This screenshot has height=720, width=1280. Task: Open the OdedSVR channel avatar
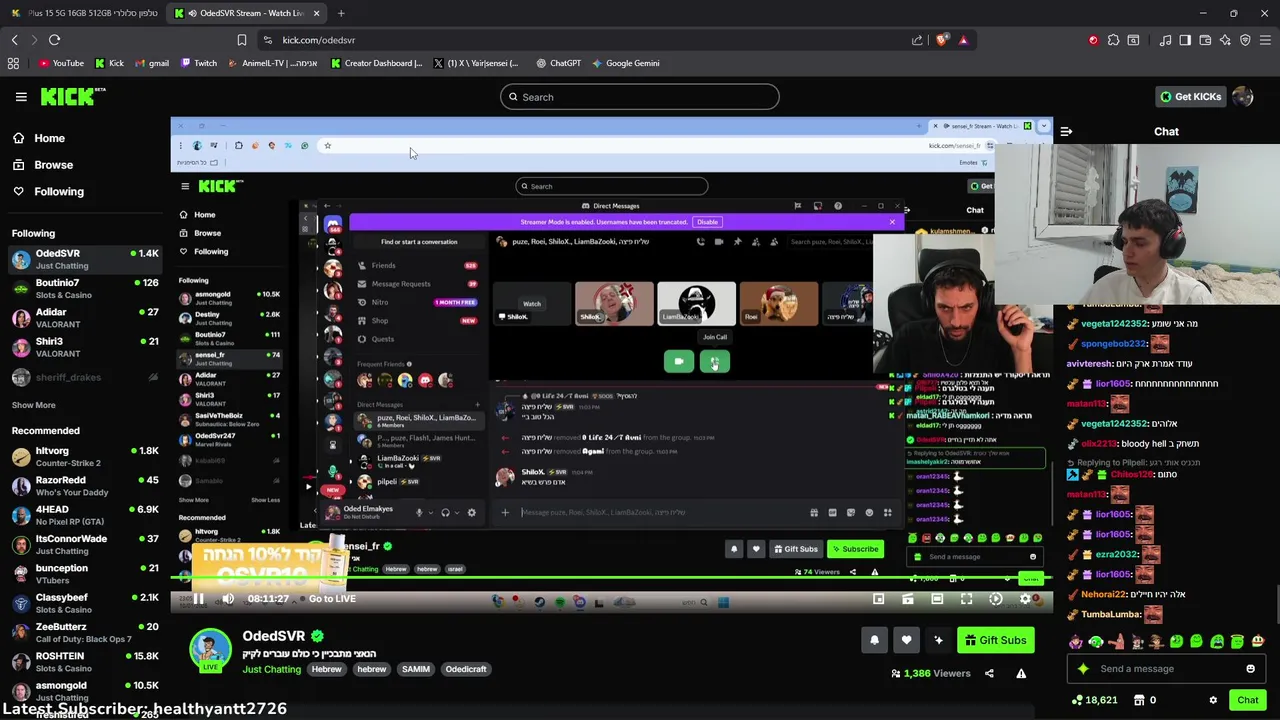pyautogui.click(x=210, y=649)
